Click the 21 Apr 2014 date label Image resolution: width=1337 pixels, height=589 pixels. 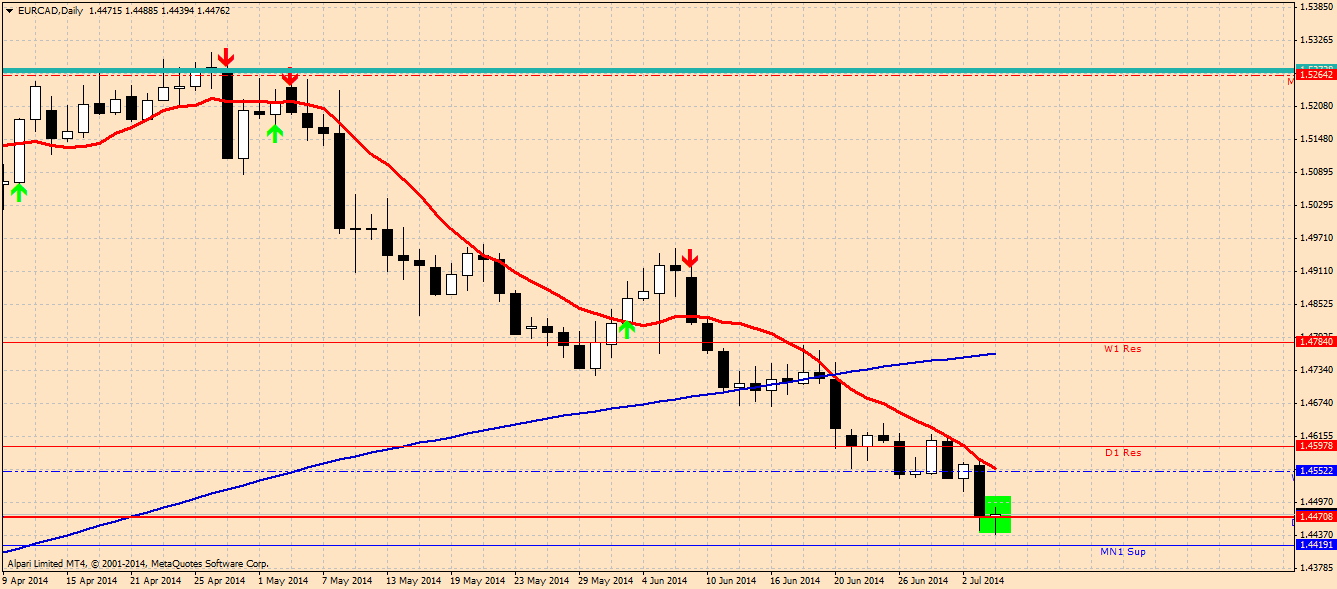point(155,580)
